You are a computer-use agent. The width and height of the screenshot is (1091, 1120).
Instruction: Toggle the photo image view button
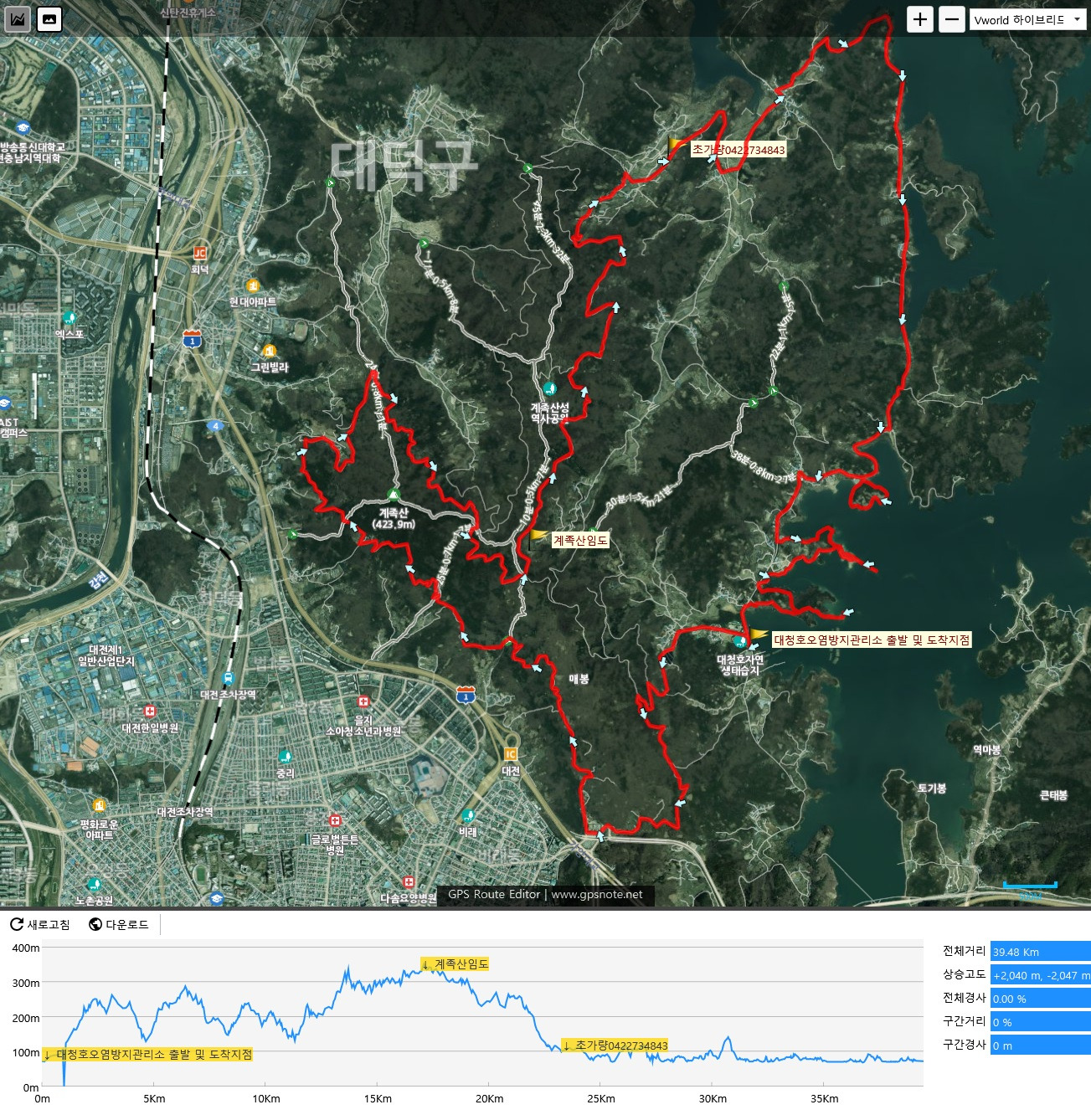[x=49, y=18]
